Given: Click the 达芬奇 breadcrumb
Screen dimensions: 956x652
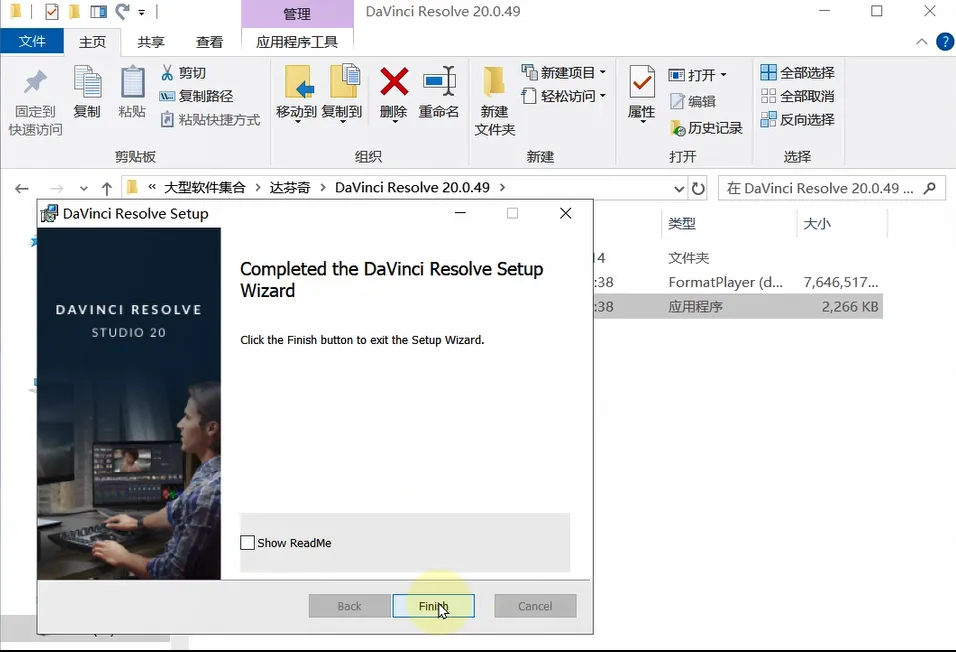Looking at the screenshot, I should tap(290, 187).
